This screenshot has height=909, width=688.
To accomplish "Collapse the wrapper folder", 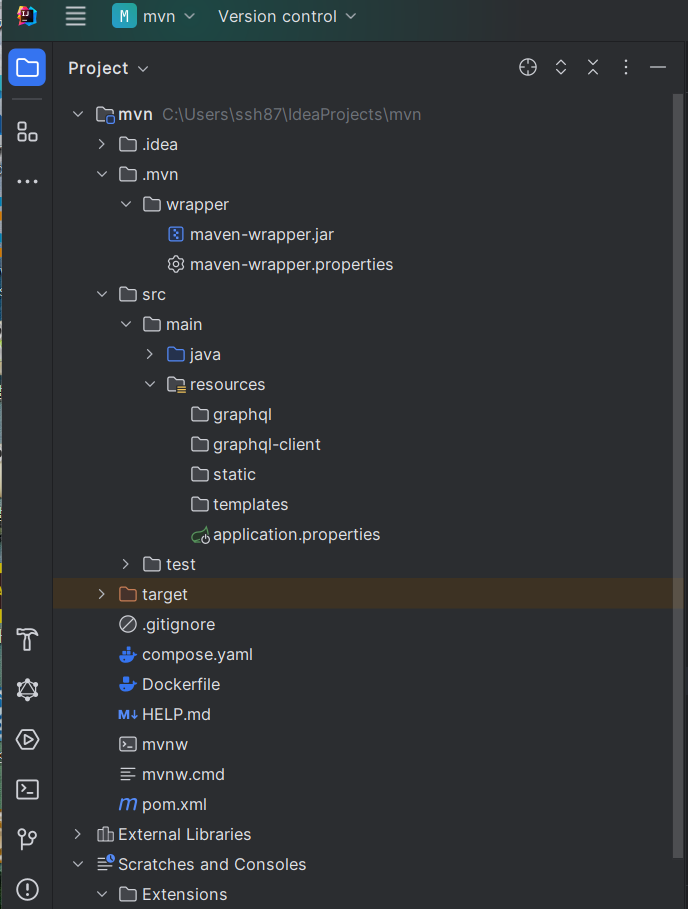I will pos(126,204).
